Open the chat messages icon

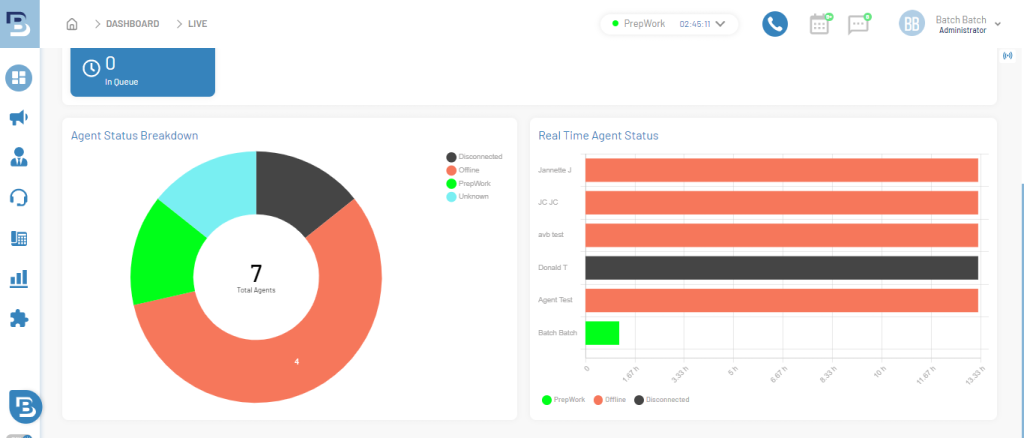click(x=859, y=24)
